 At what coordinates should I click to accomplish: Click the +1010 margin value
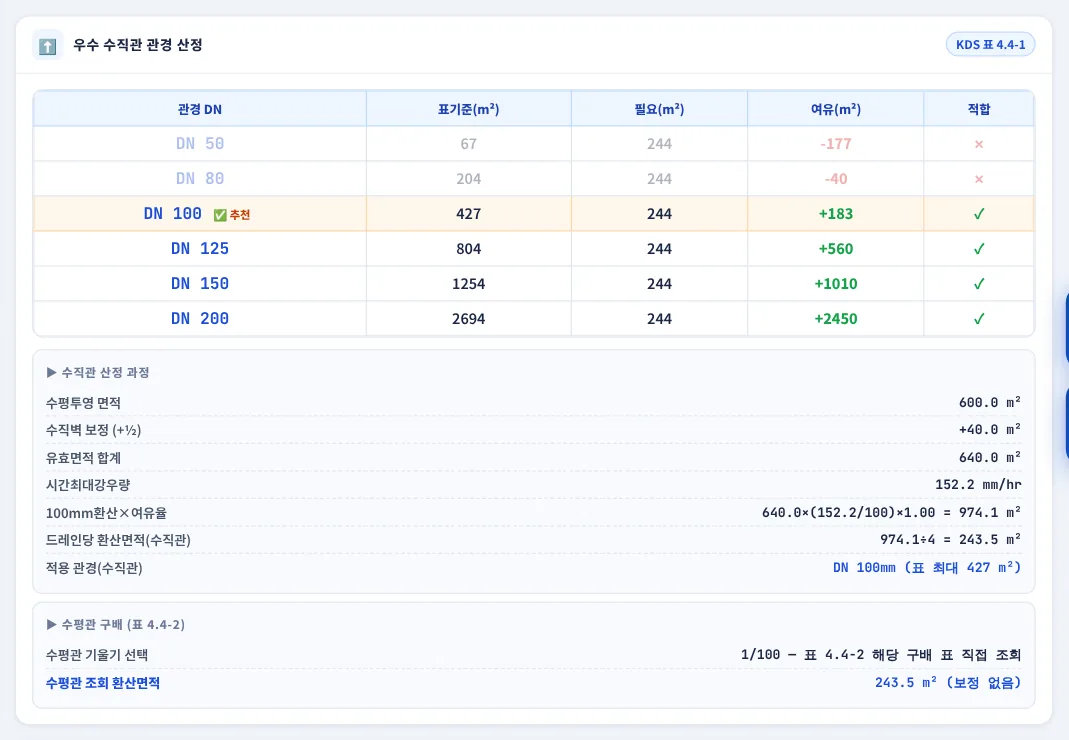point(836,284)
